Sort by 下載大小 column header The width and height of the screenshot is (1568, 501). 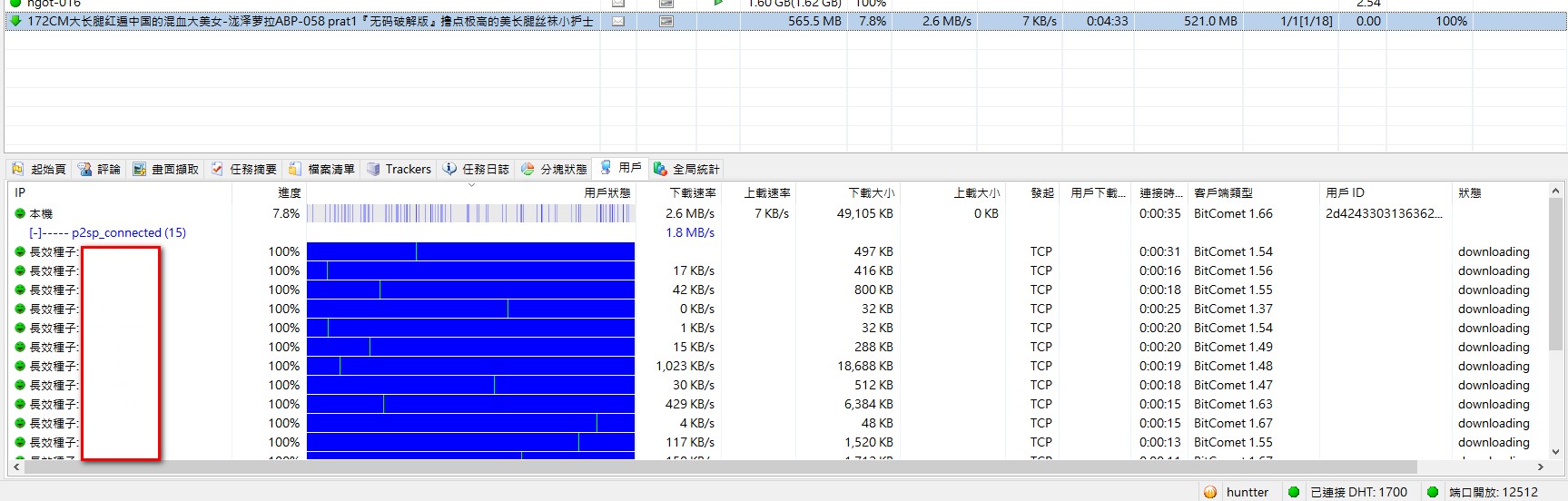pyautogui.click(x=847, y=192)
